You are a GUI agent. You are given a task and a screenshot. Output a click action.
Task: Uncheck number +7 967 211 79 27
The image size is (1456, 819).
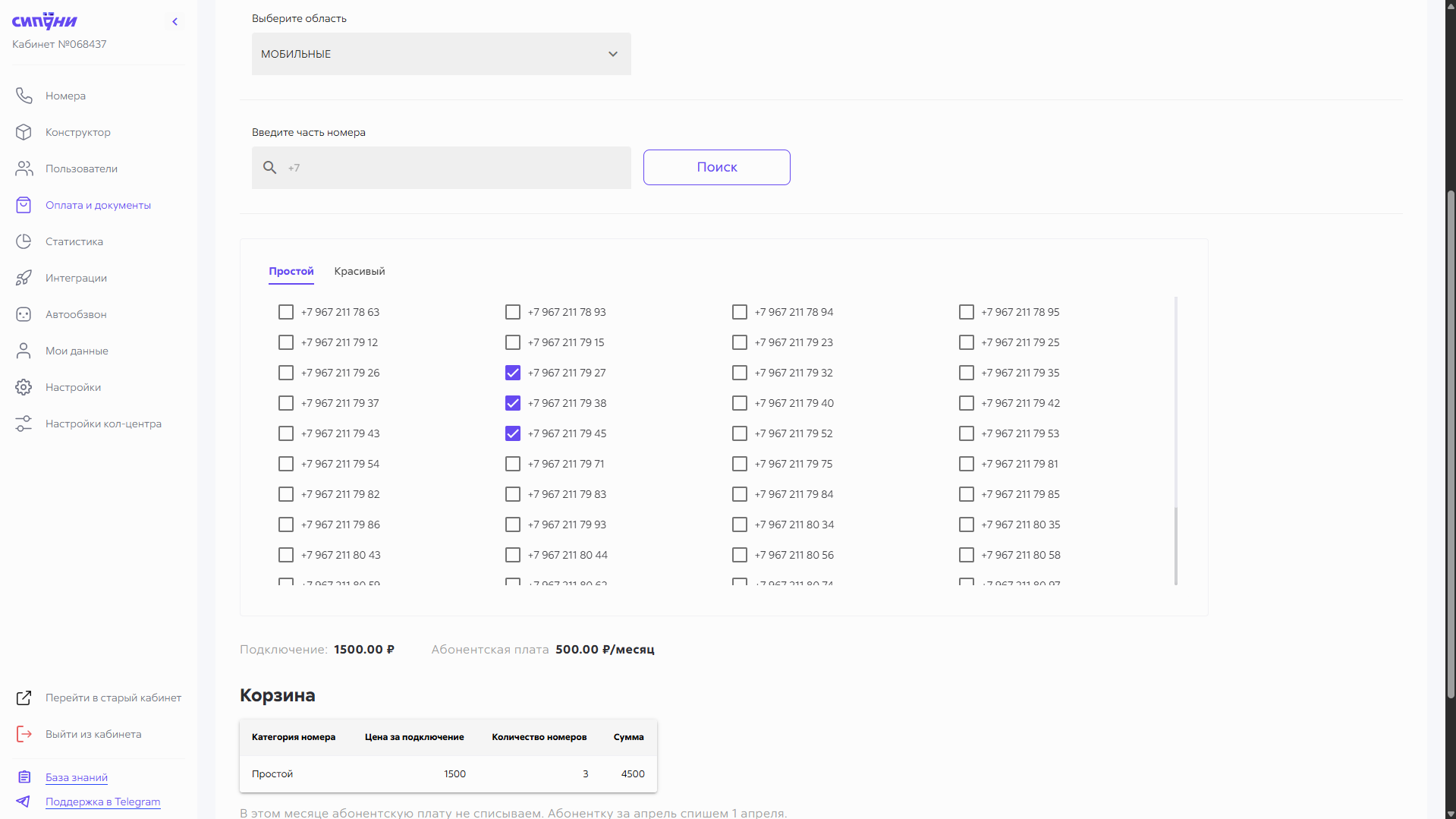click(513, 373)
